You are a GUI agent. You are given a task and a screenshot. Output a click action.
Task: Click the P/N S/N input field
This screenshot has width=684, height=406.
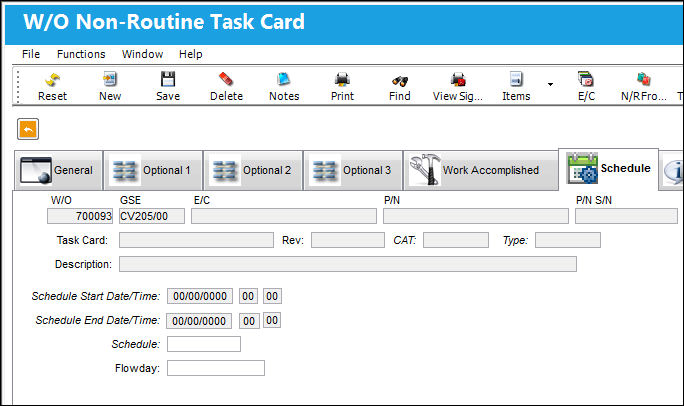click(x=626, y=216)
